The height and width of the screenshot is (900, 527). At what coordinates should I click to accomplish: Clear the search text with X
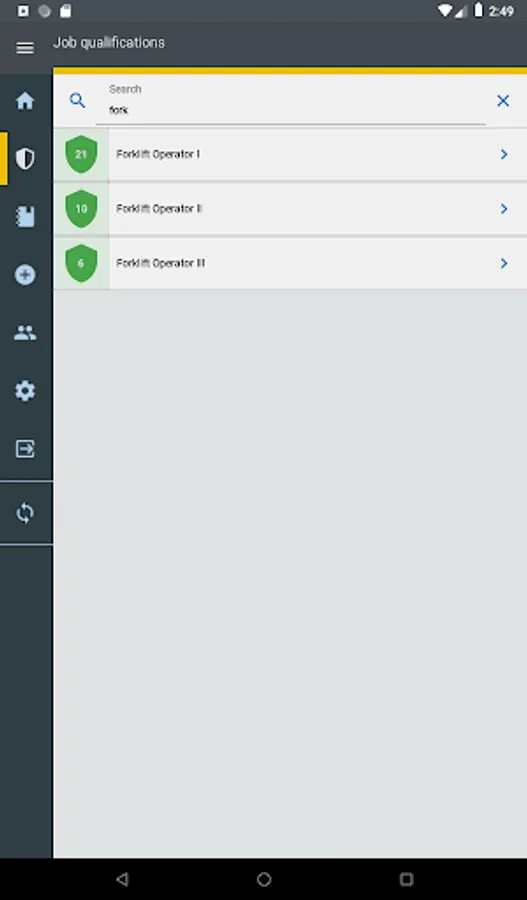503,101
